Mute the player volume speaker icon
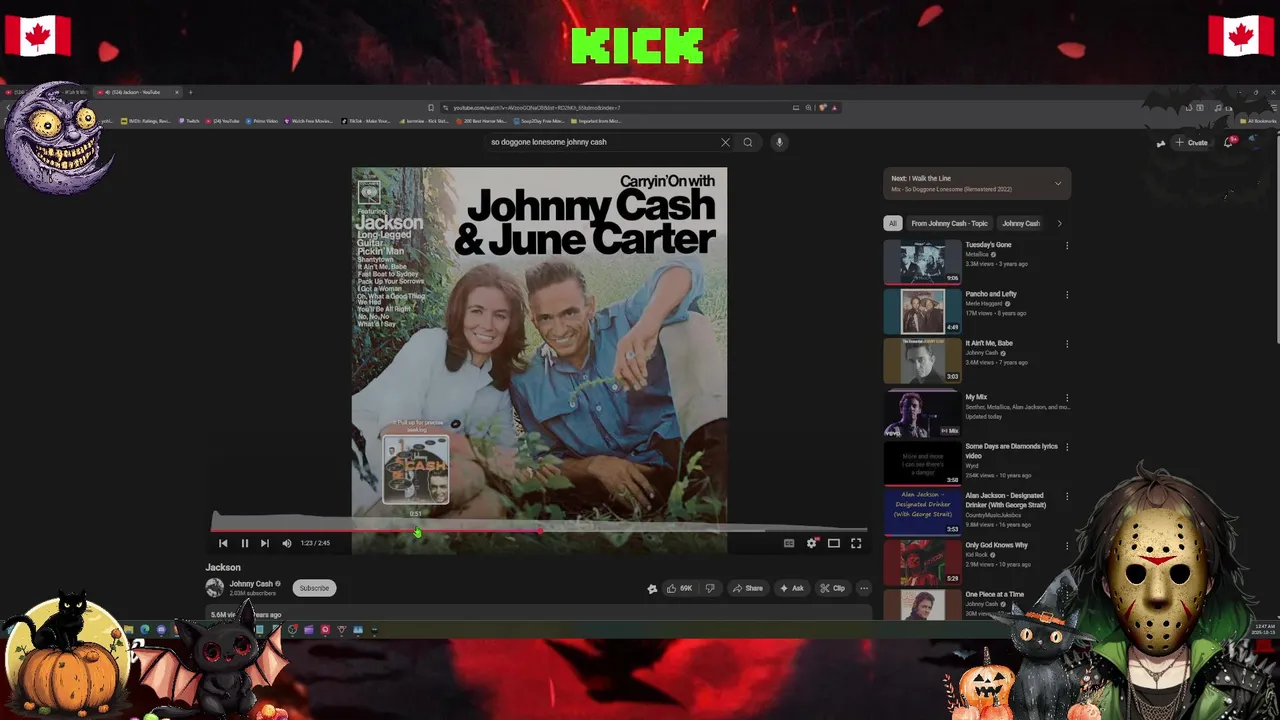This screenshot has height=720, width=1280. click(287, 543)
